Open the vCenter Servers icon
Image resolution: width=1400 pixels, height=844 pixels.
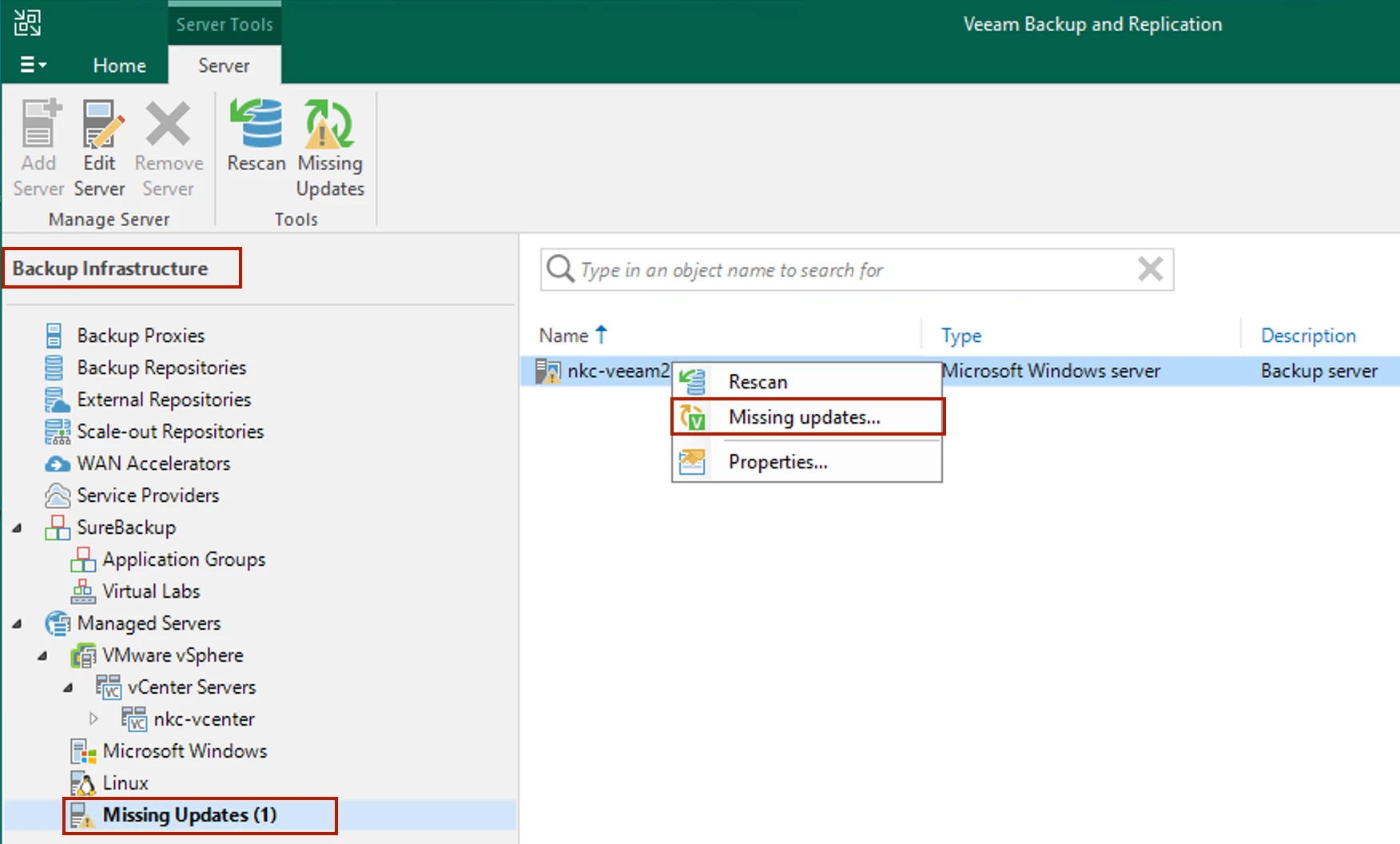point(108,687)
